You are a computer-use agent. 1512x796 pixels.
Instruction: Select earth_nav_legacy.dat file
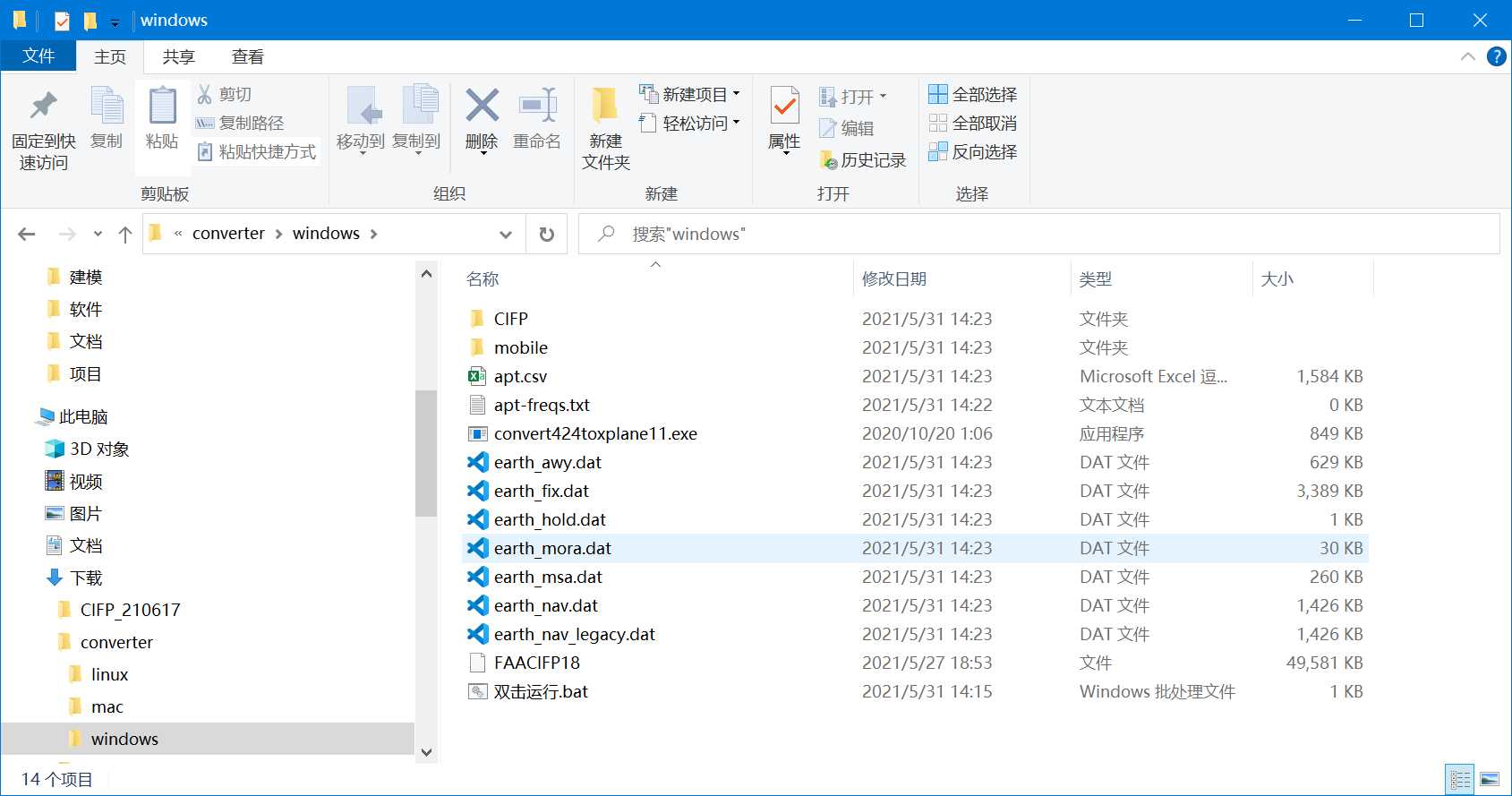point(574,634)
